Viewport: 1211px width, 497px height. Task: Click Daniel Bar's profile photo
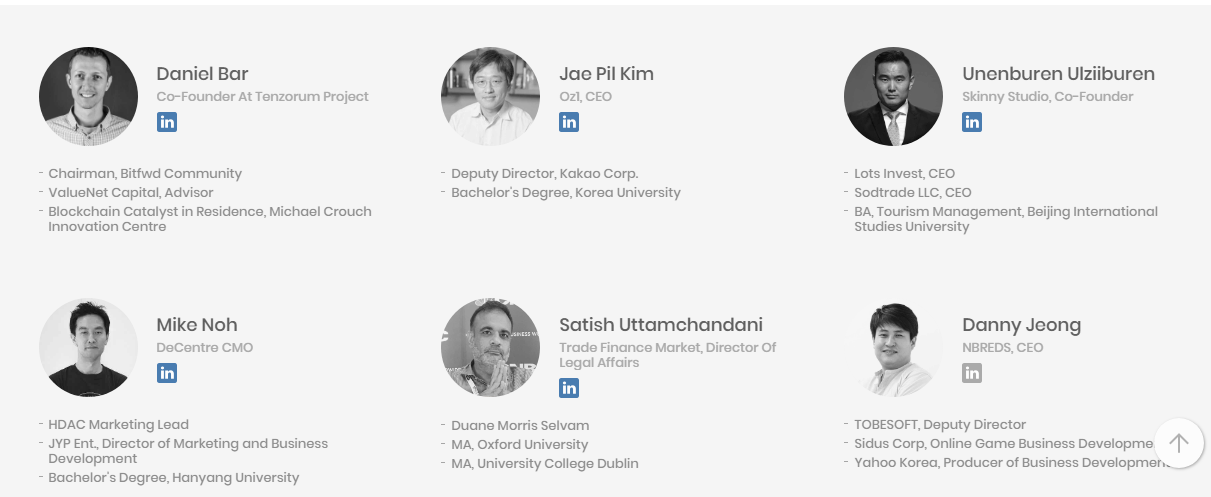pos(88,96)
